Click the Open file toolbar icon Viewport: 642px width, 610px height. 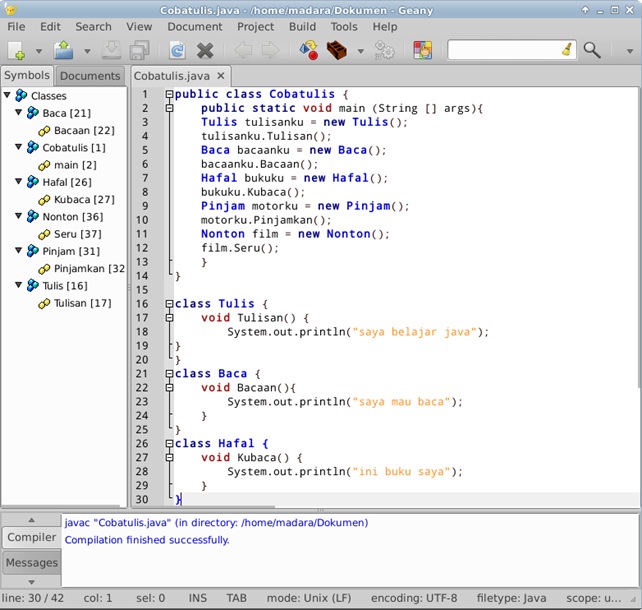(63, 50)
